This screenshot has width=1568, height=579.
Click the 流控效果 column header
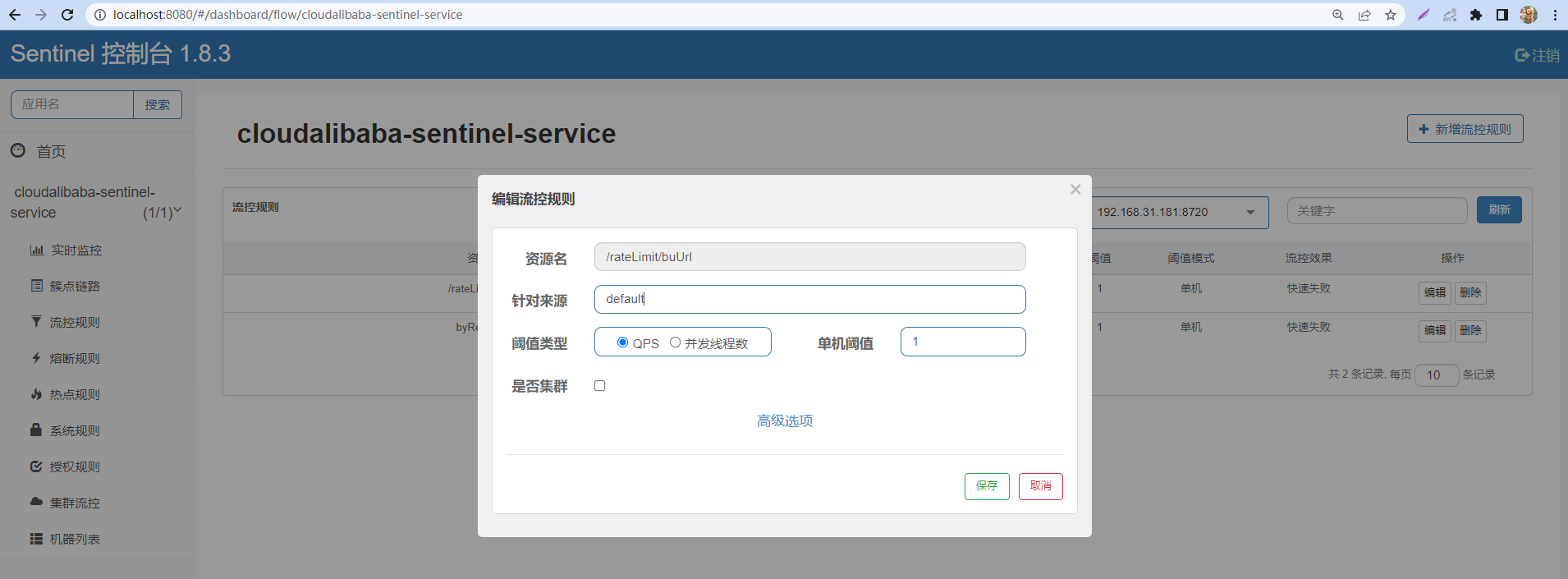click(x=1309, y=258)
